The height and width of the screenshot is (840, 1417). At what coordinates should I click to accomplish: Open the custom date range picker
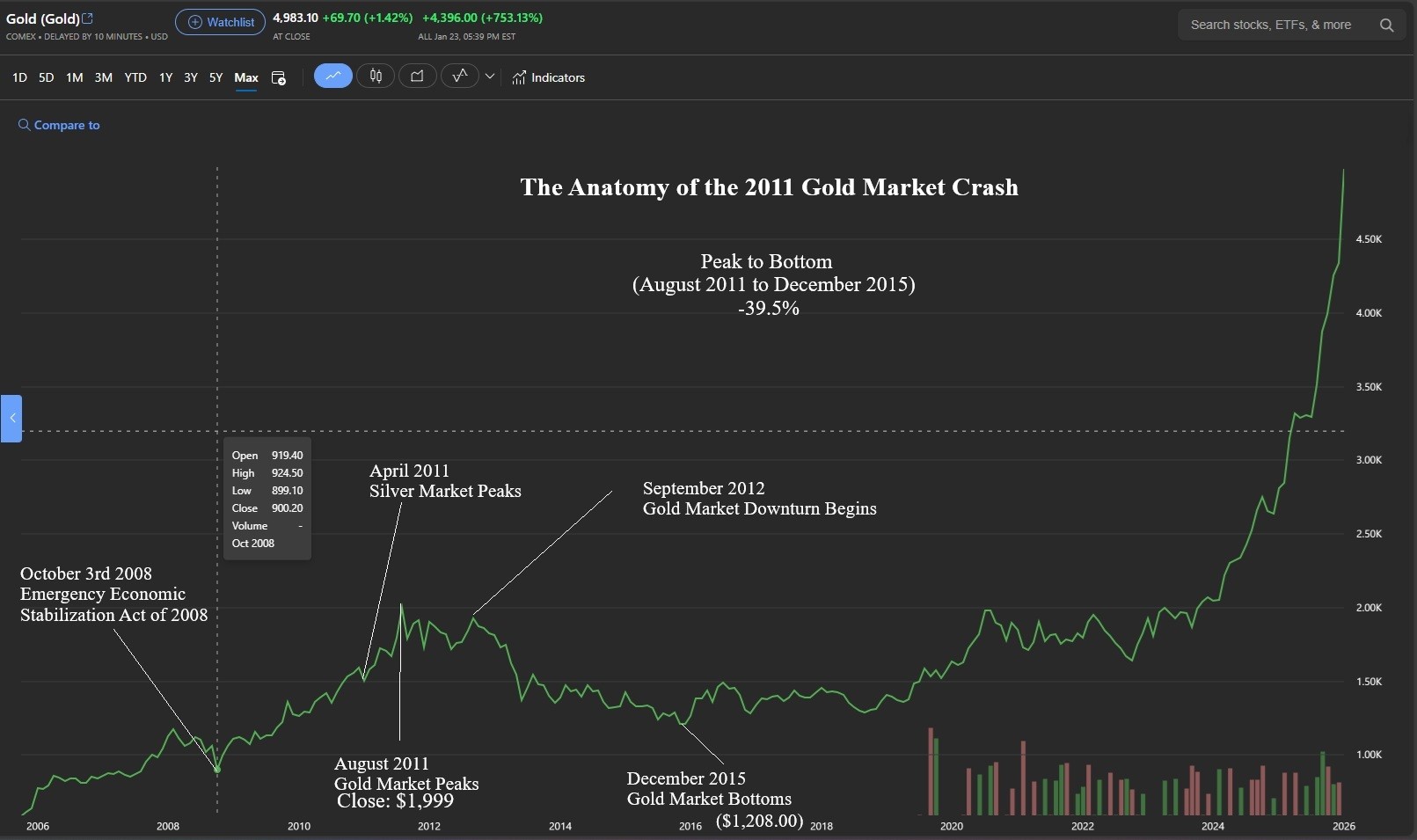[x=279, y=78]
